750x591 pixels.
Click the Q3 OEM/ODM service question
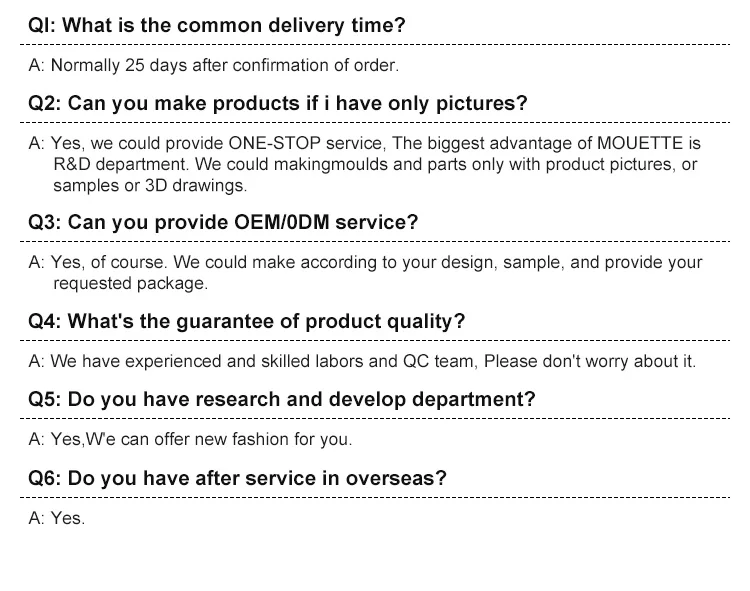pyautogui.click(x=223, y=222)
